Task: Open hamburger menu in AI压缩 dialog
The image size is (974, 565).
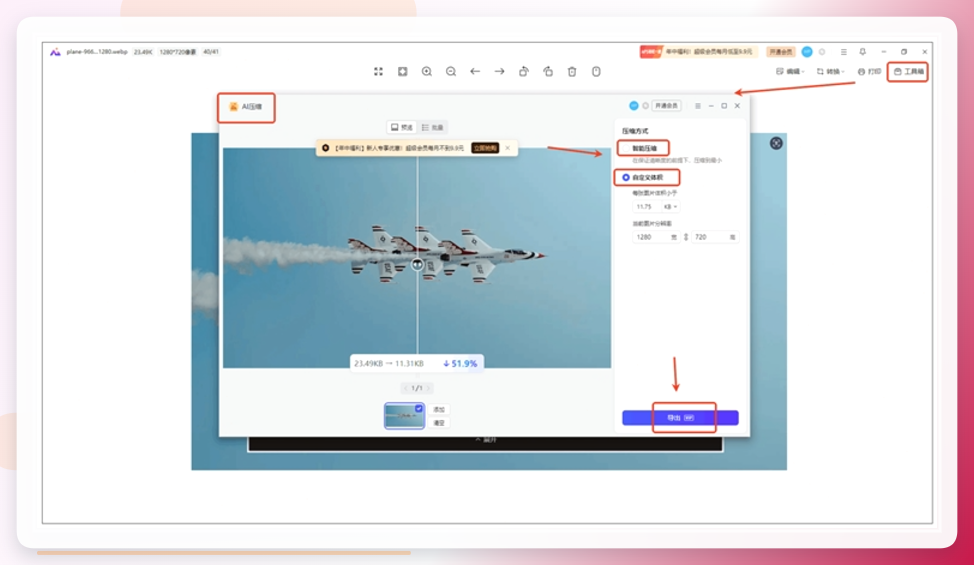Action: 698,106
